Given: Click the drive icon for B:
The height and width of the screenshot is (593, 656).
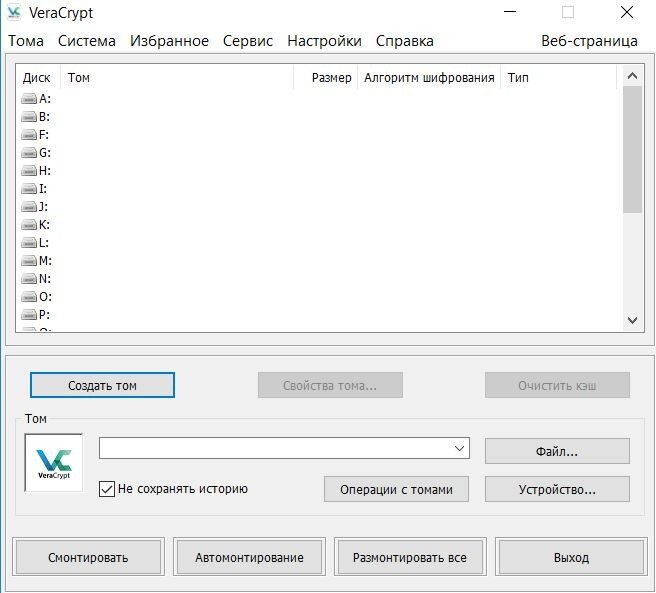Looking at the screenshot, I should pos(29,117).
